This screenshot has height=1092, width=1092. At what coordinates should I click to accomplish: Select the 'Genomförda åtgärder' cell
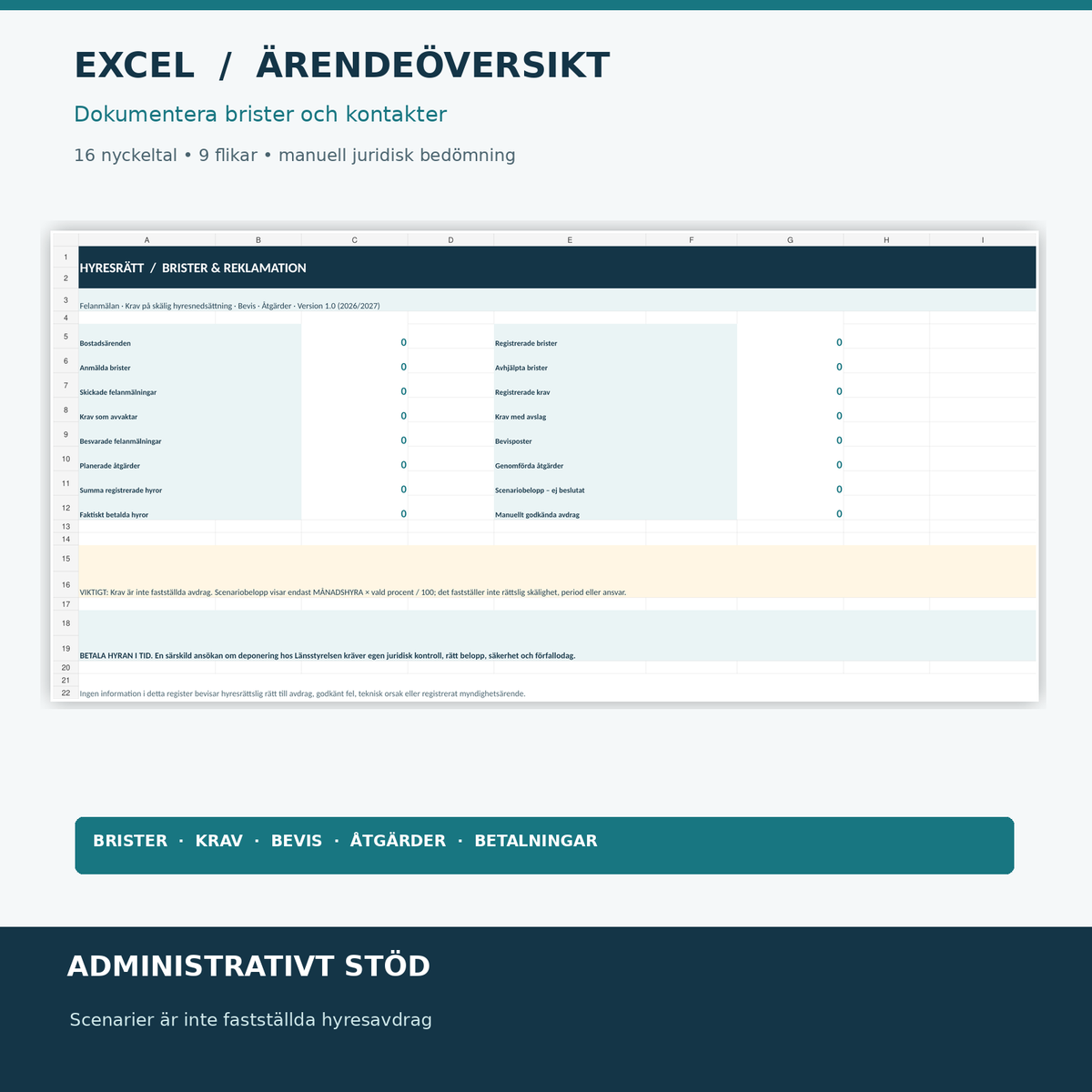(615, 460)
